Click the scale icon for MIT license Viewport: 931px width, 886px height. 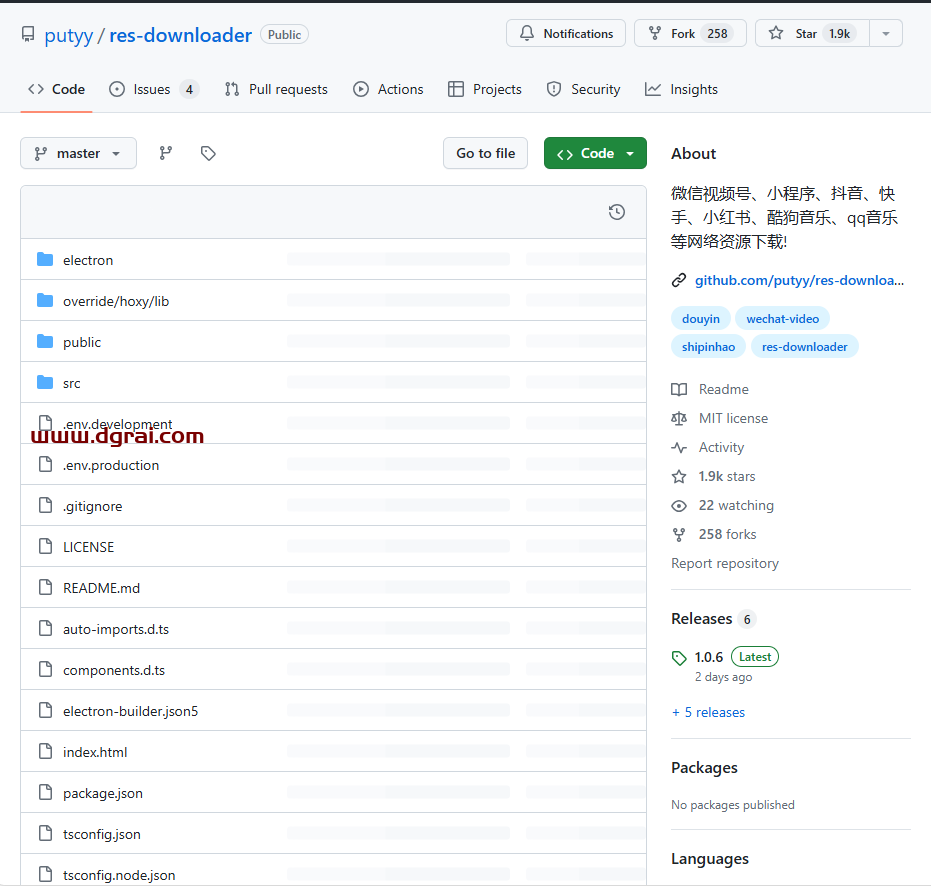pos(679,419)
